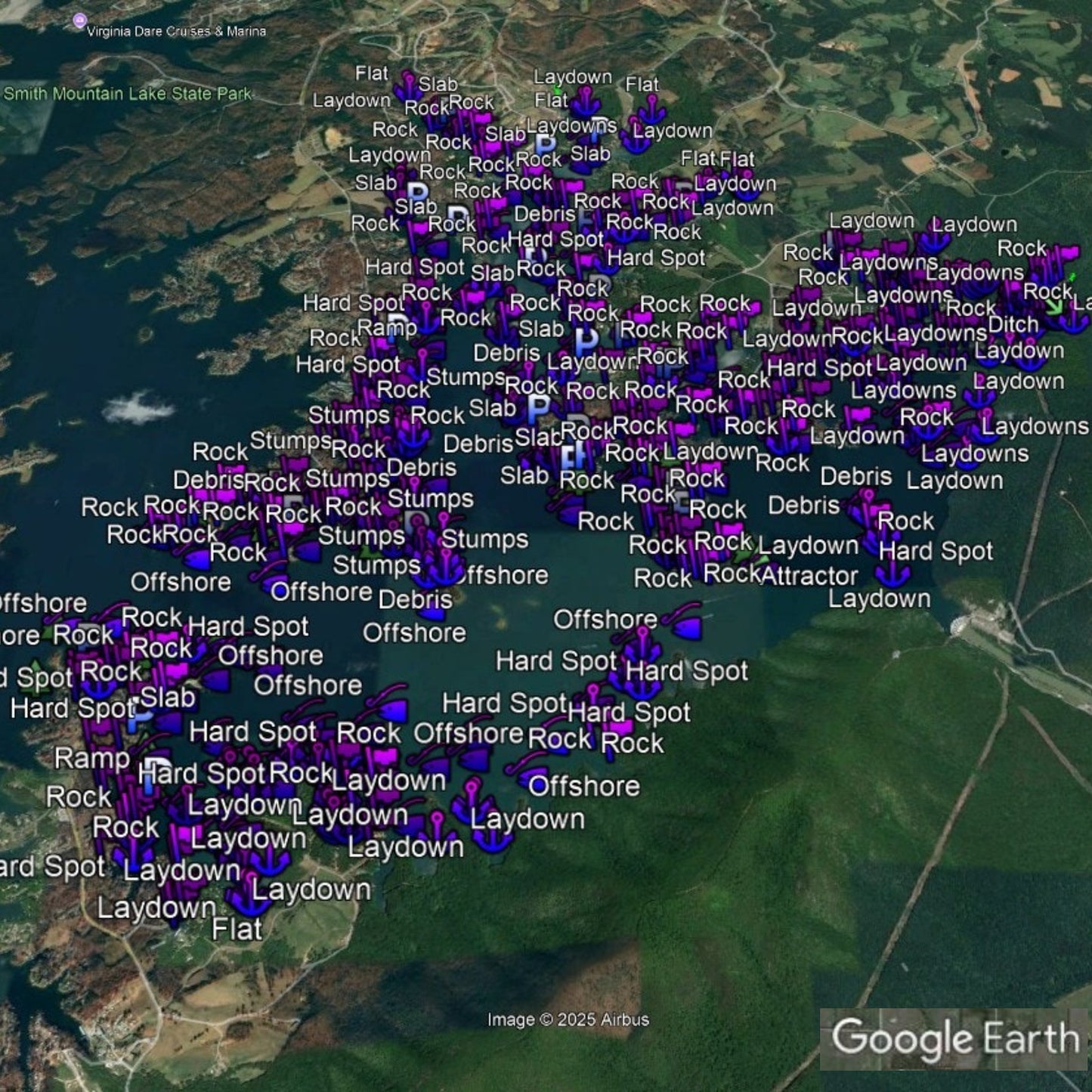Click the Flat label at the bottom

click(237, 930)
